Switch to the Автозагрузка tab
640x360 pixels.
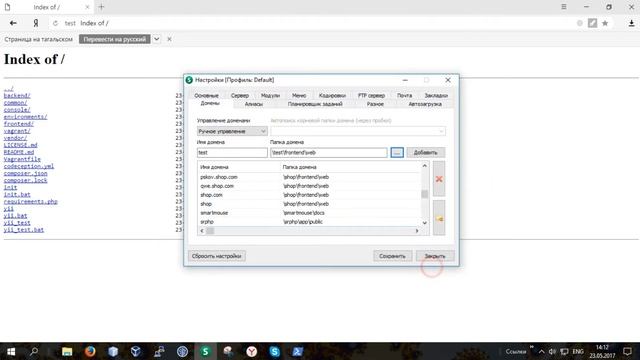[425, 104]
